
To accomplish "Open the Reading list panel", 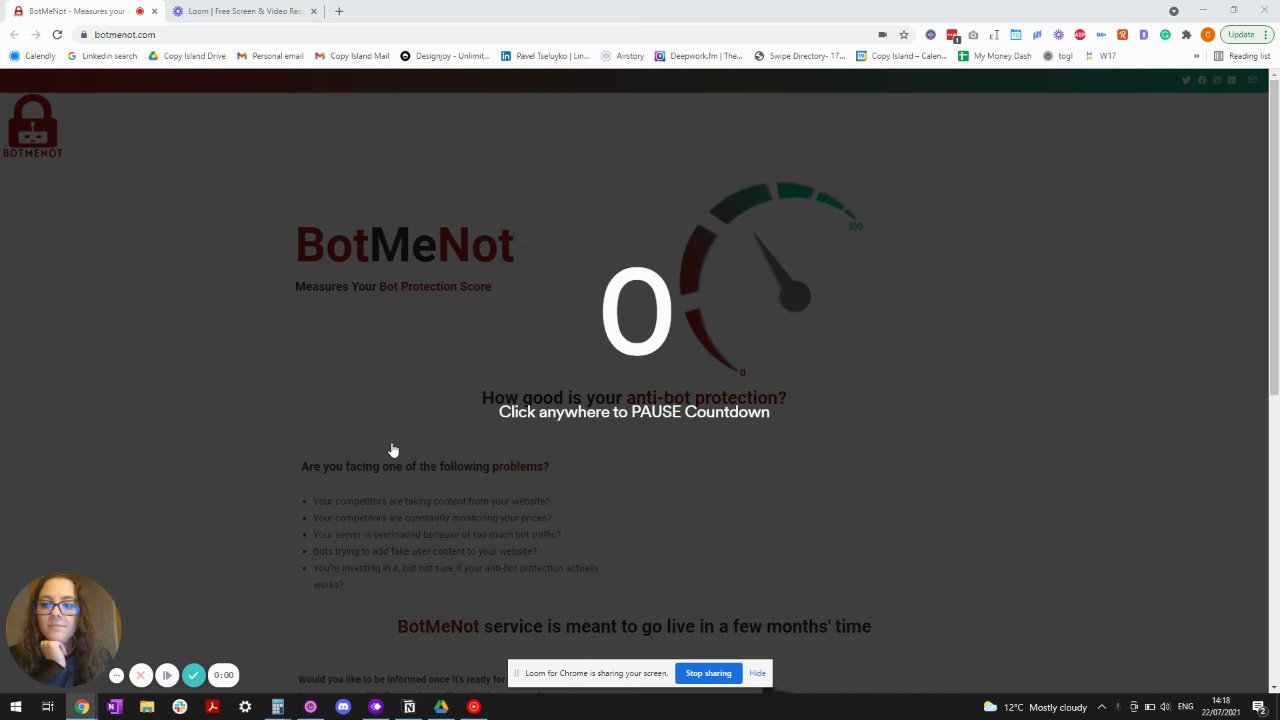I will 1242,56.
